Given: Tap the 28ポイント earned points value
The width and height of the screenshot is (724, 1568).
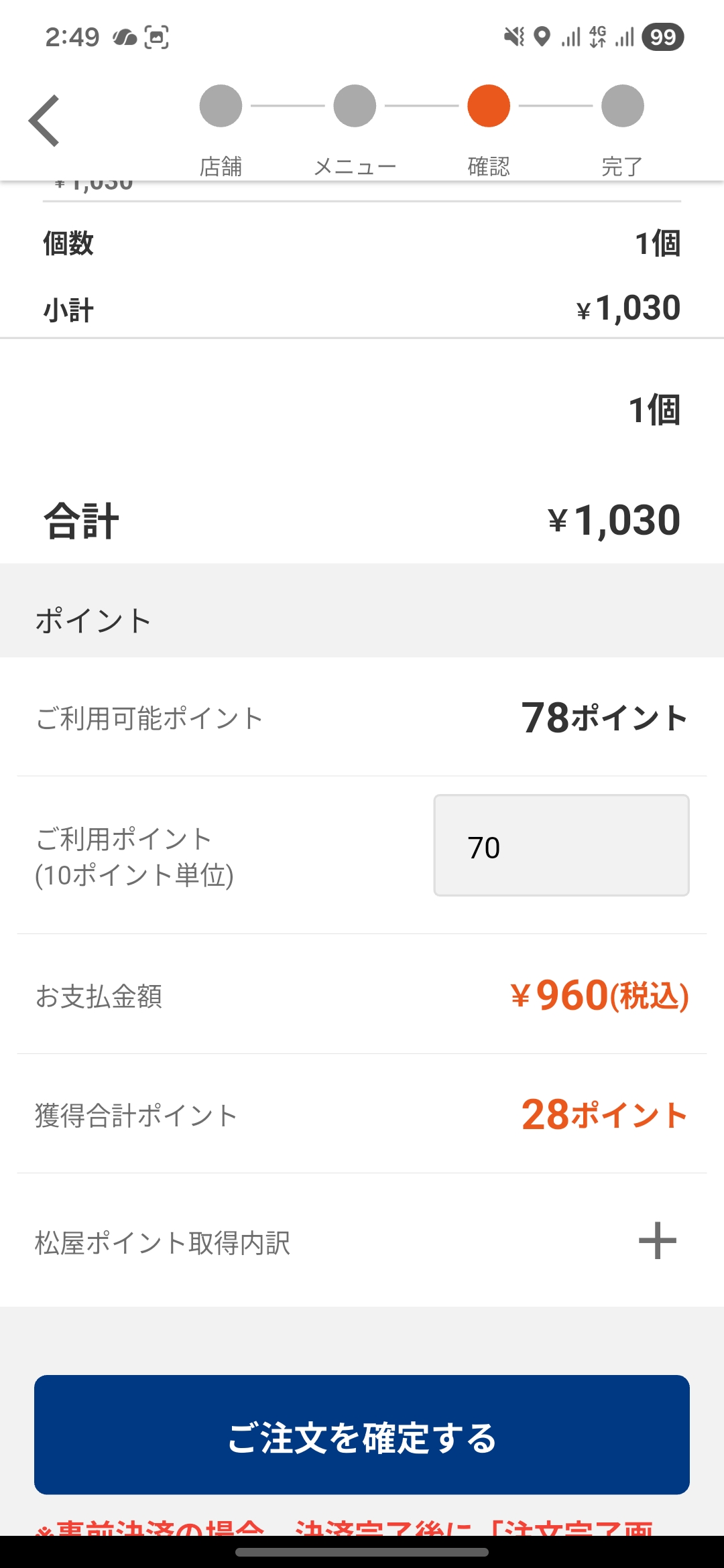Looking at the screenshot, I should (x=604, y=1115).
